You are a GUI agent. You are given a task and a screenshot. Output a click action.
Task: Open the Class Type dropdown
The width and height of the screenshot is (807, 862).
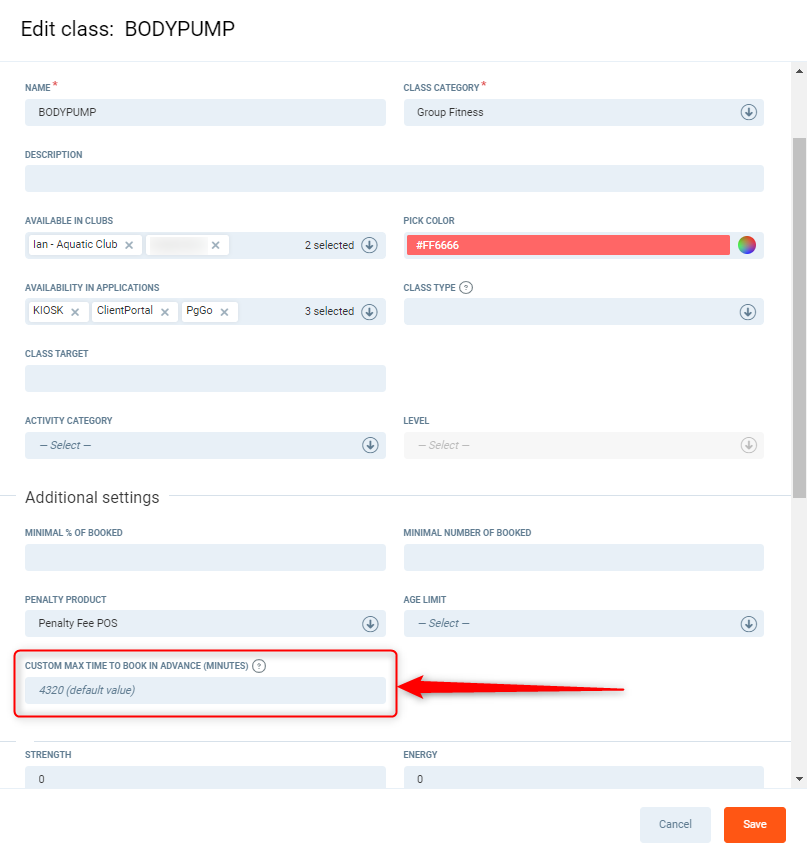(x=748, y=312)
